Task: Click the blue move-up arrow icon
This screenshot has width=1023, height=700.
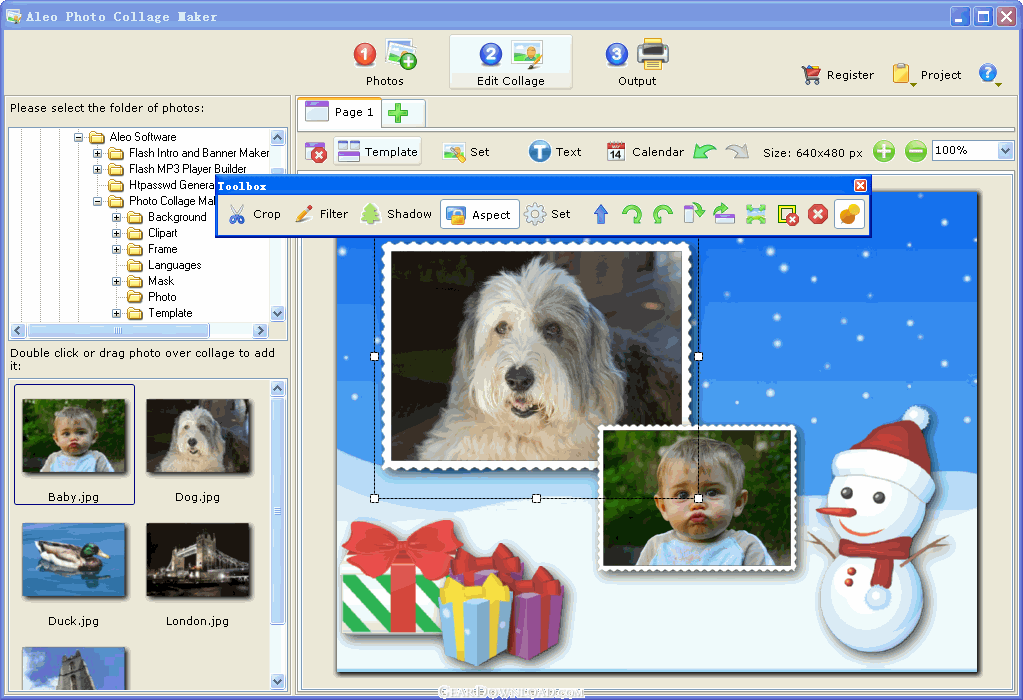Action: coord(601,214)
